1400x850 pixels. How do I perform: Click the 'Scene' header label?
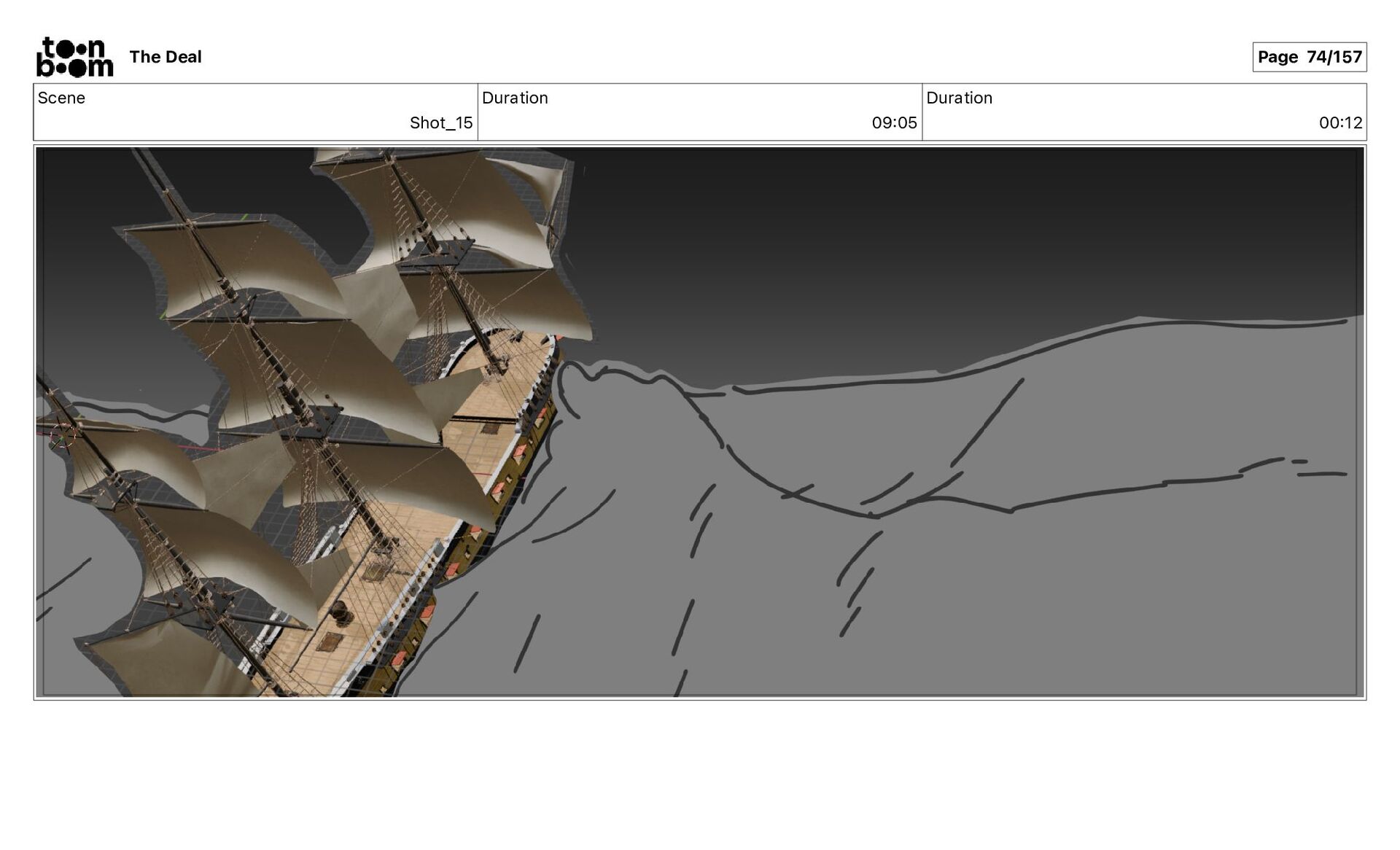[61, 98]
